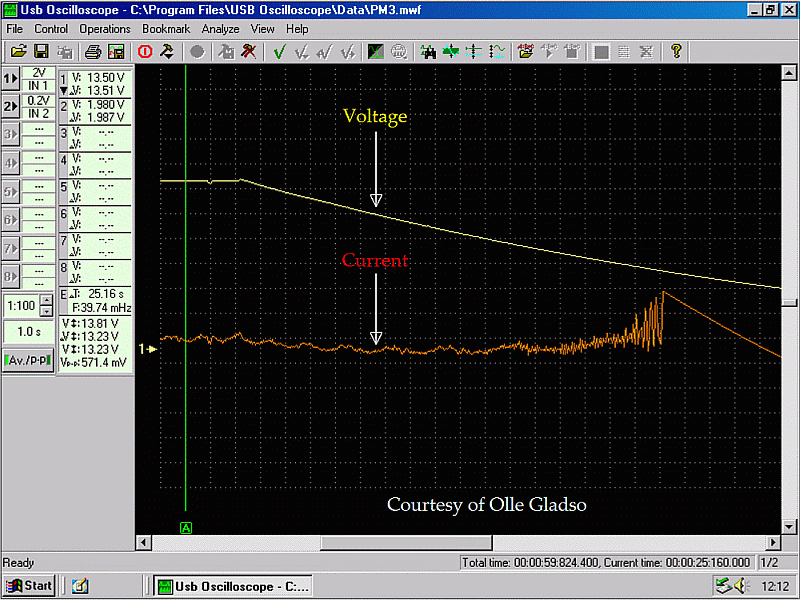Click the third grey A-checkmark icon
The image size is (800, 600).
pyautogui.click(x=325, y=52)
